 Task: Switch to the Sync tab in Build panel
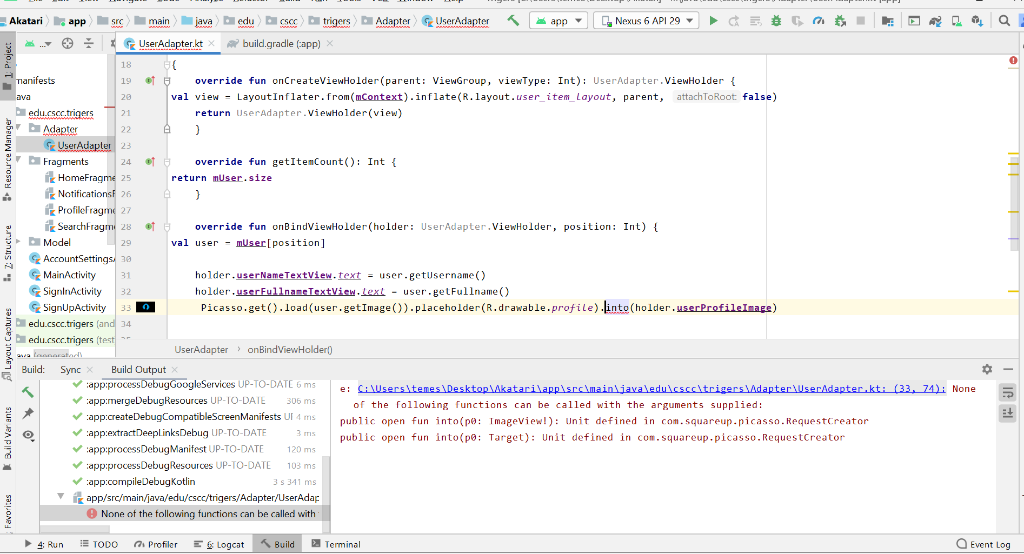coord(71,369)
